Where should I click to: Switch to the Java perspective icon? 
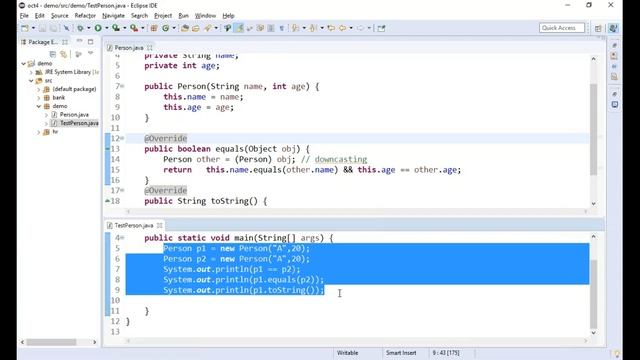[x=613, y=28]
